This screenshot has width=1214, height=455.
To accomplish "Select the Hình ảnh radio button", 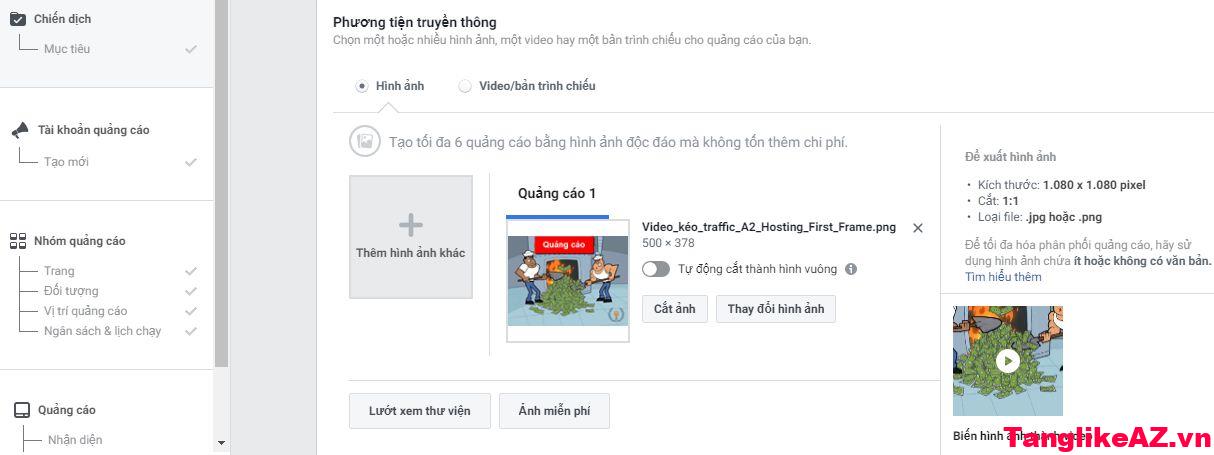I will pyautogui.click(x=362, y=86).
